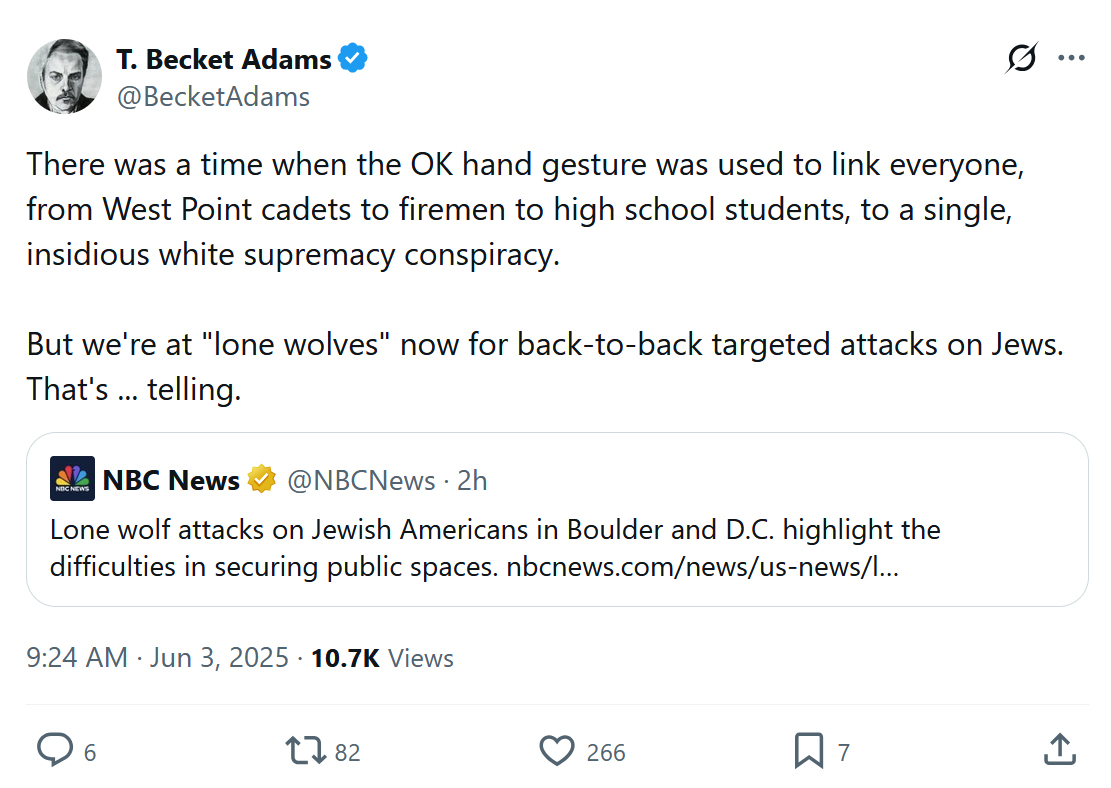Screen dimensions: 1111x788
Task: Open the quoted tweet's 2h timestamp
Action: pos(472,480)
